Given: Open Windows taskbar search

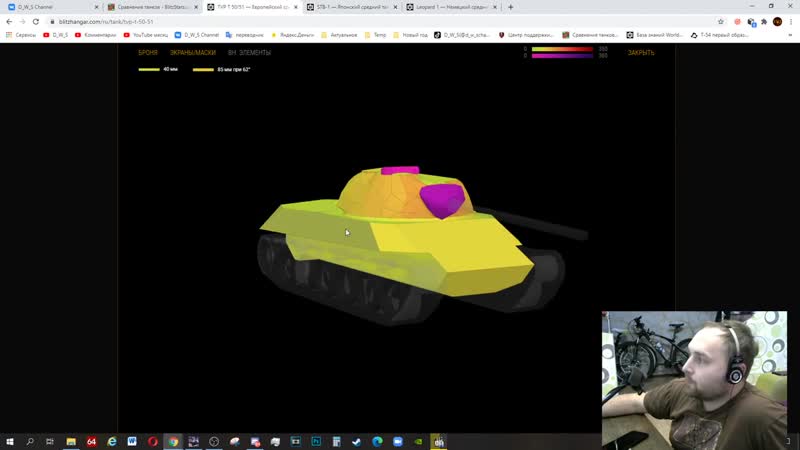Looking at the screenshot, I should click(30, 441).
